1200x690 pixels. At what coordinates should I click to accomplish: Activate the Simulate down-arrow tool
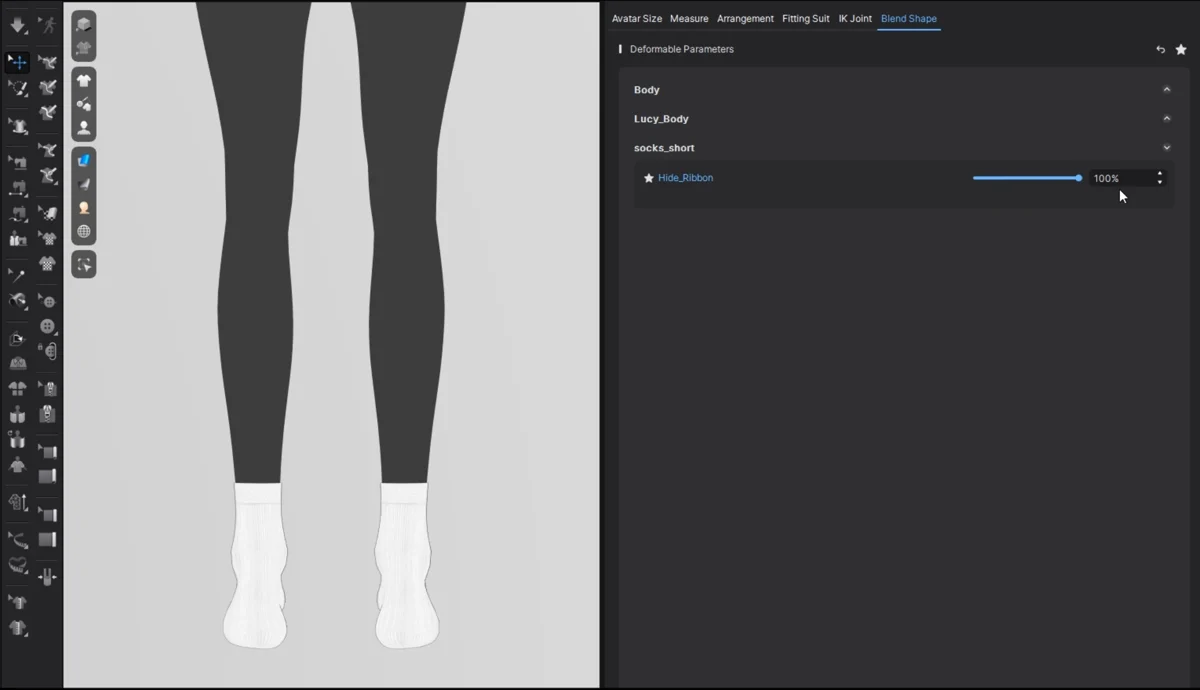coord(17,25)
